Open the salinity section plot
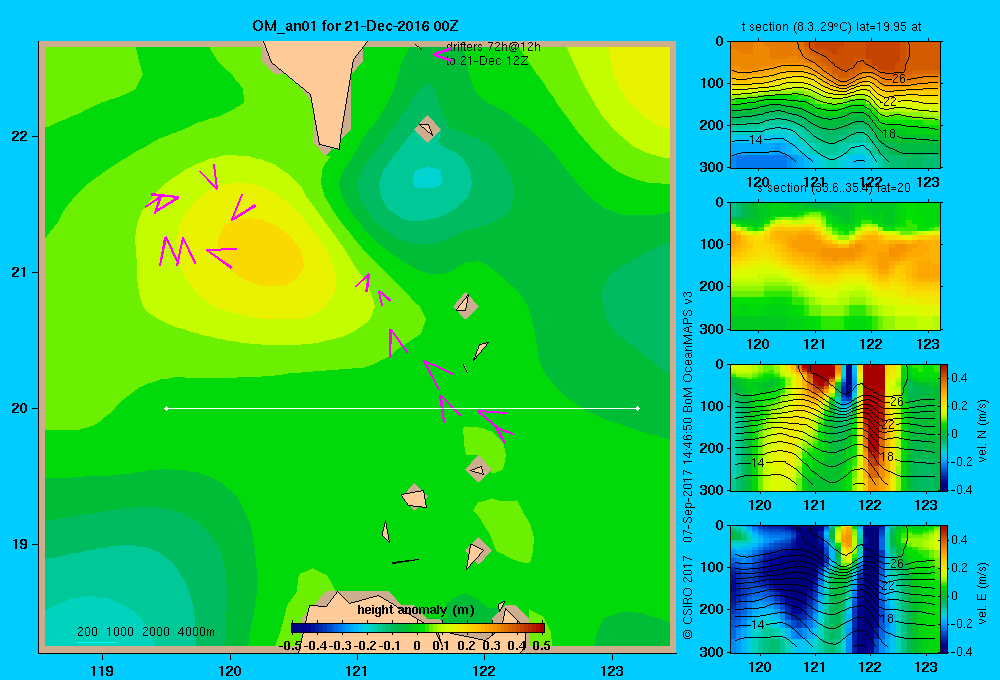This screenshot has width=1000, height=680. [835, 266]
